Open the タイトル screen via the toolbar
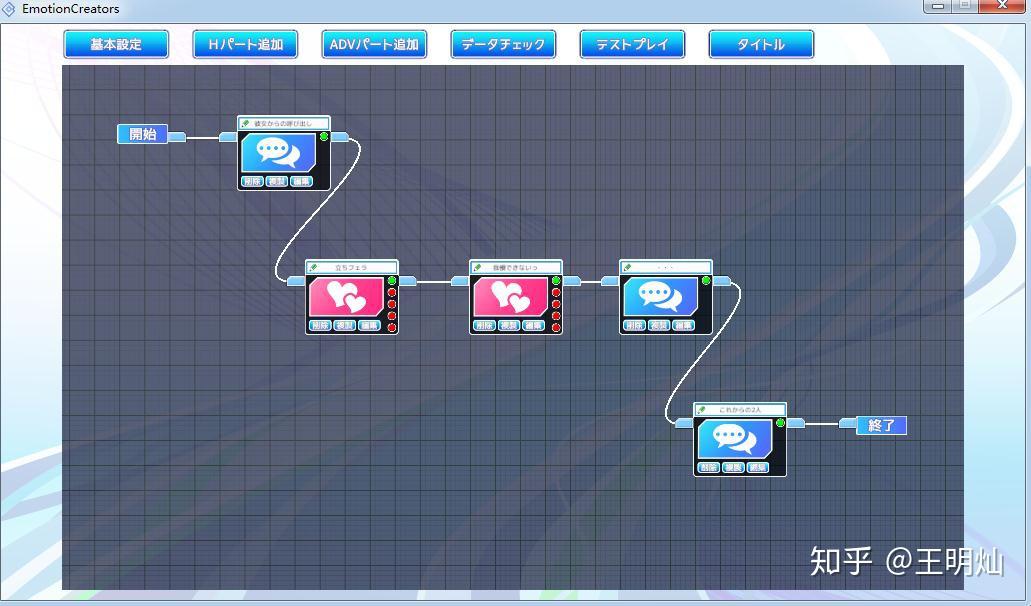 point(761,44)
